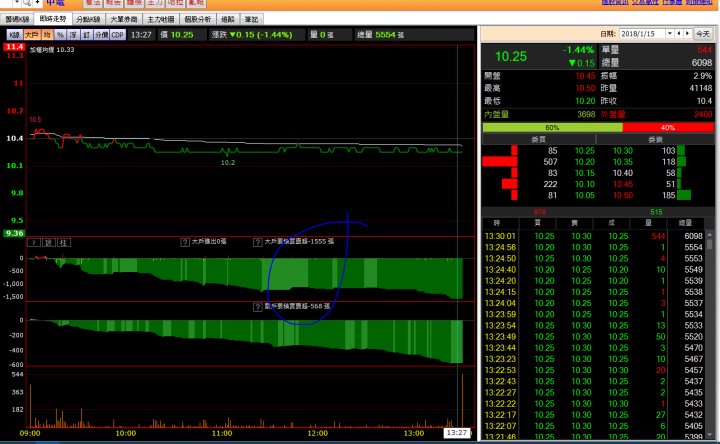The height and width of the screenshot is (444, 720).
Task: Open the 追蹤 tab
Action: coord(228,19)
